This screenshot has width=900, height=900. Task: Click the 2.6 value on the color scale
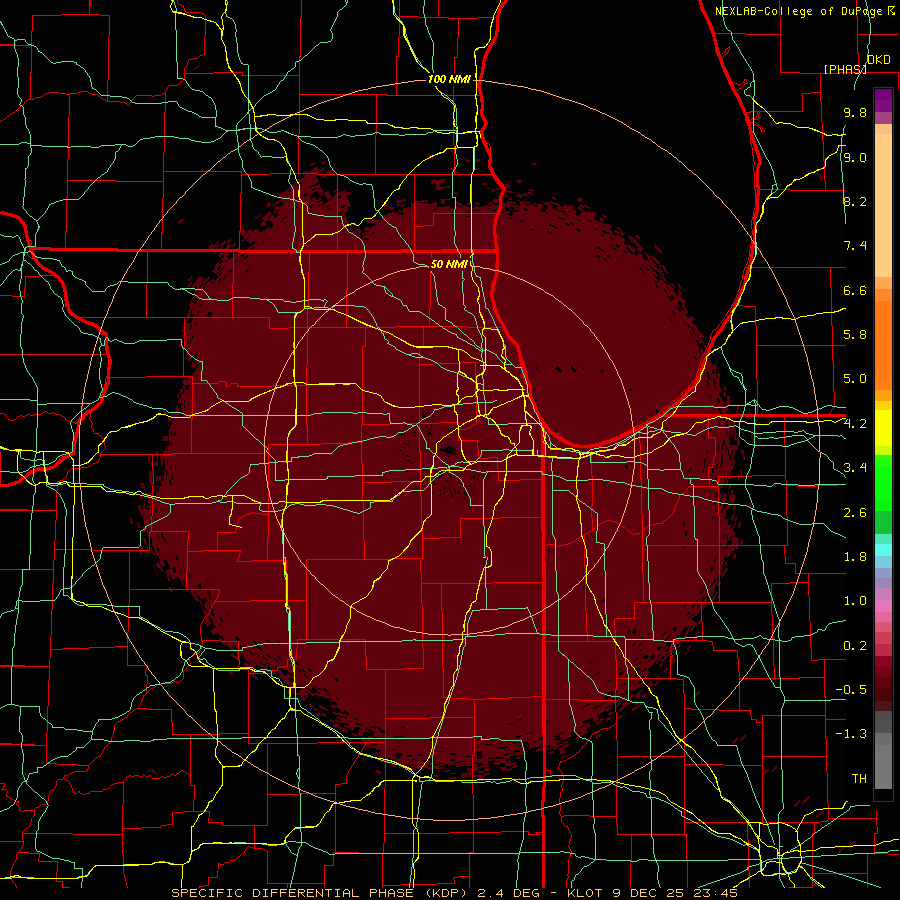point(855,513)
